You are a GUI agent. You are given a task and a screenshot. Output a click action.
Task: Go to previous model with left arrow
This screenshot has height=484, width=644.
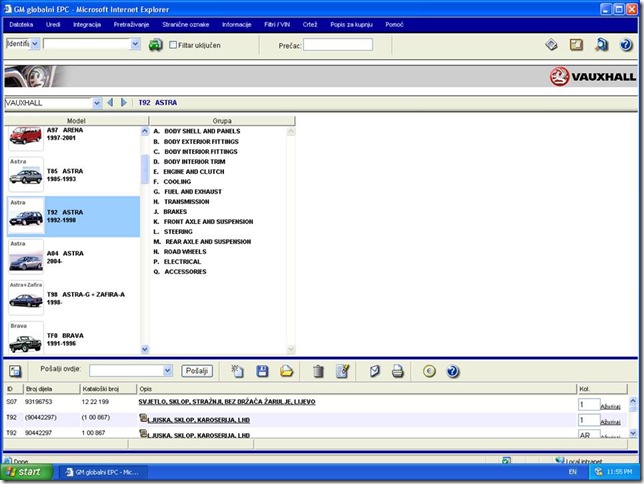pyautogui.click(x=110, y=102)
